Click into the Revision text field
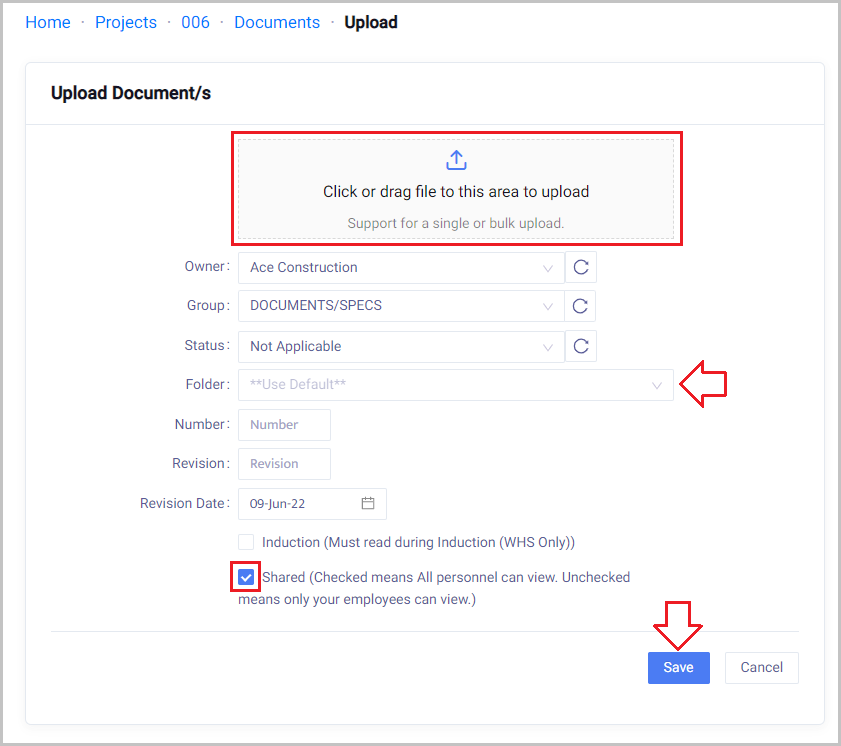 click(284, 464)
